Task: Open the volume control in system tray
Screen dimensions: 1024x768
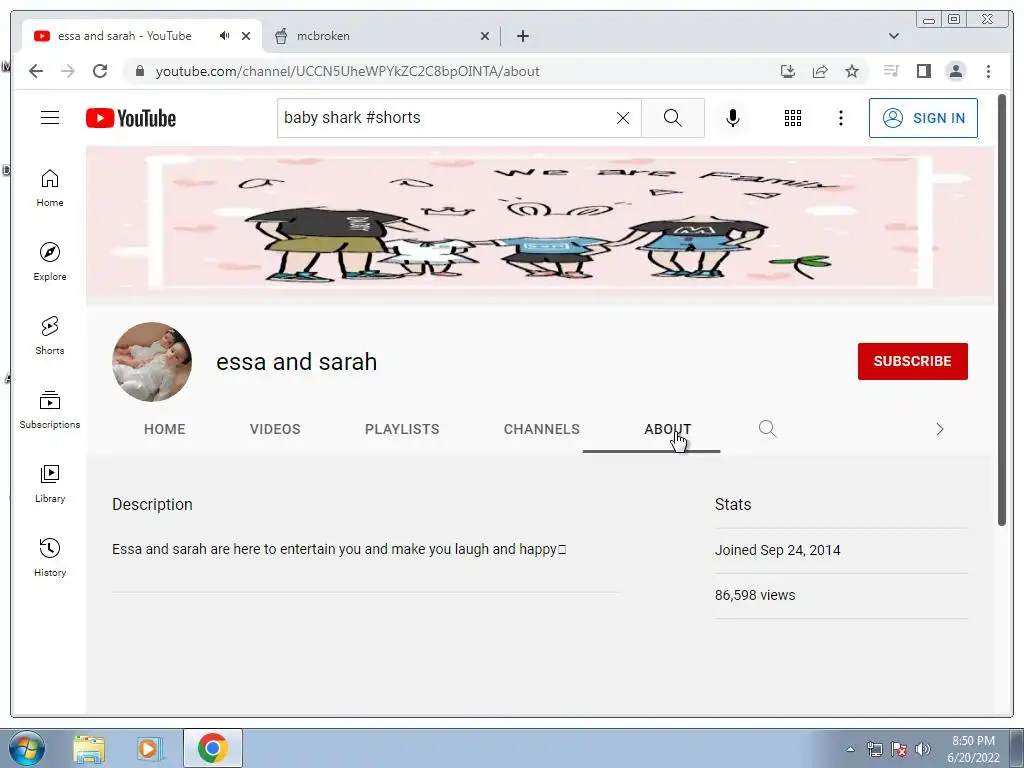Action: point(923,749)
